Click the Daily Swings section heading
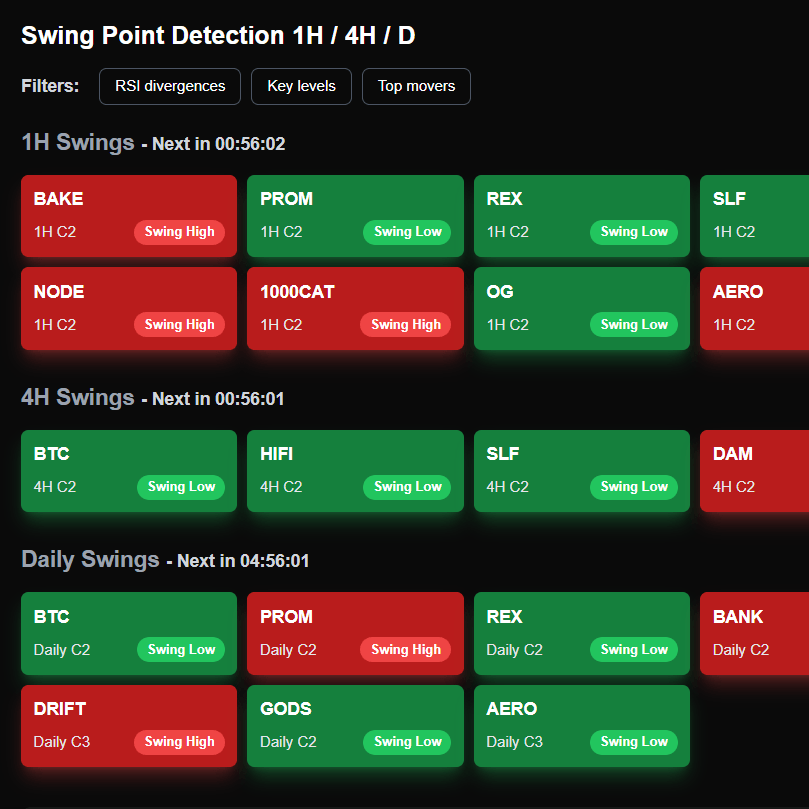809x809 pixels. click(90, 560)
